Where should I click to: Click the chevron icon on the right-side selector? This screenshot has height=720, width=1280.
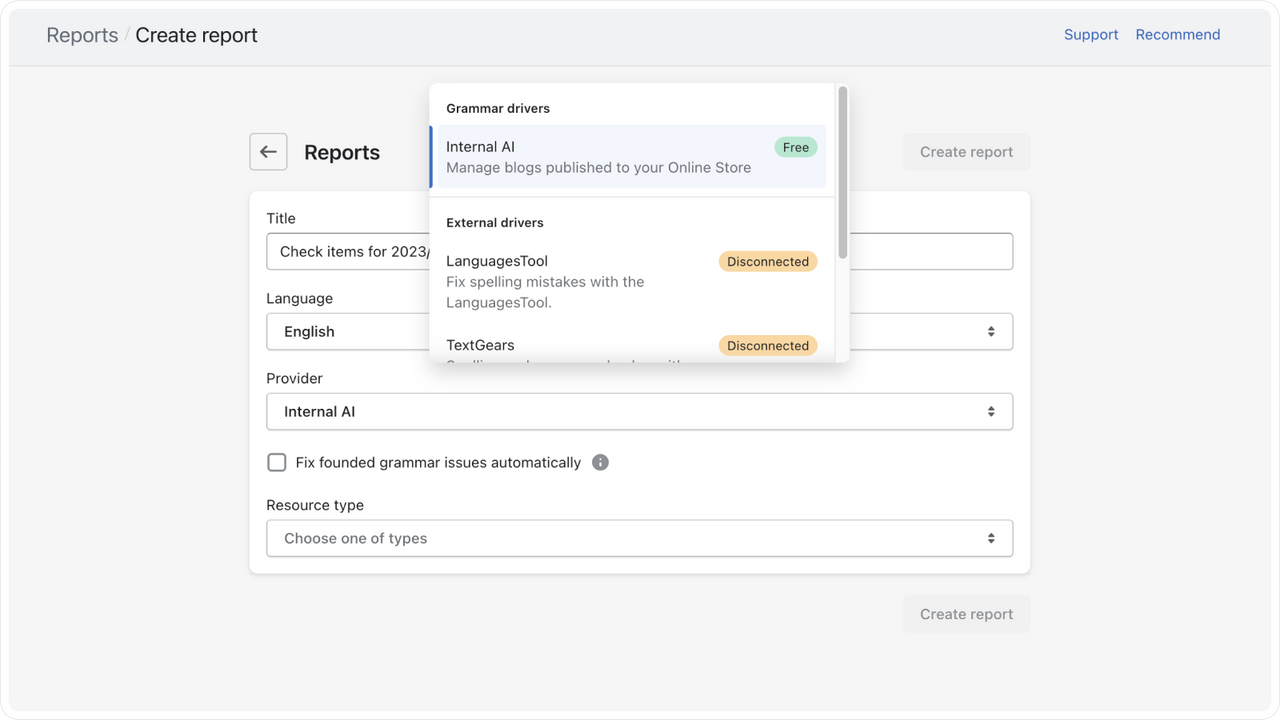(991, 331)
